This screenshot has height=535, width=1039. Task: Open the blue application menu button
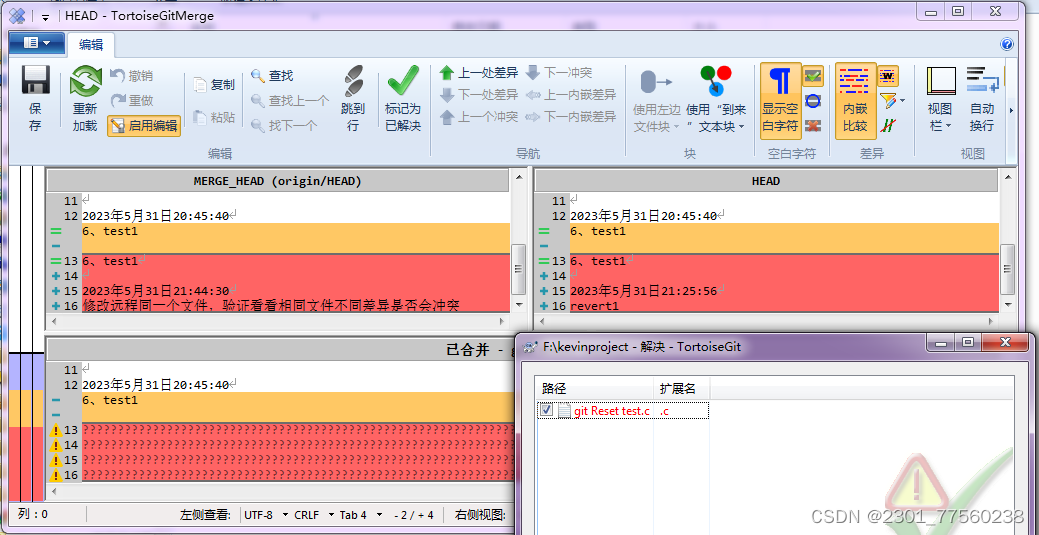pos(37,43)
